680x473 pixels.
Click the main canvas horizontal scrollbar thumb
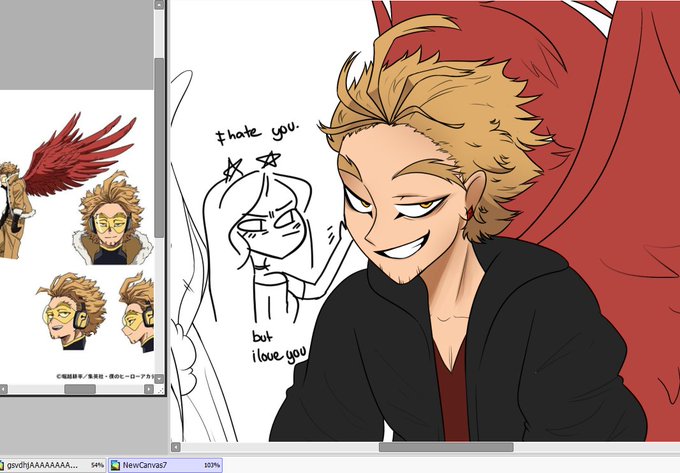(446, 447)
